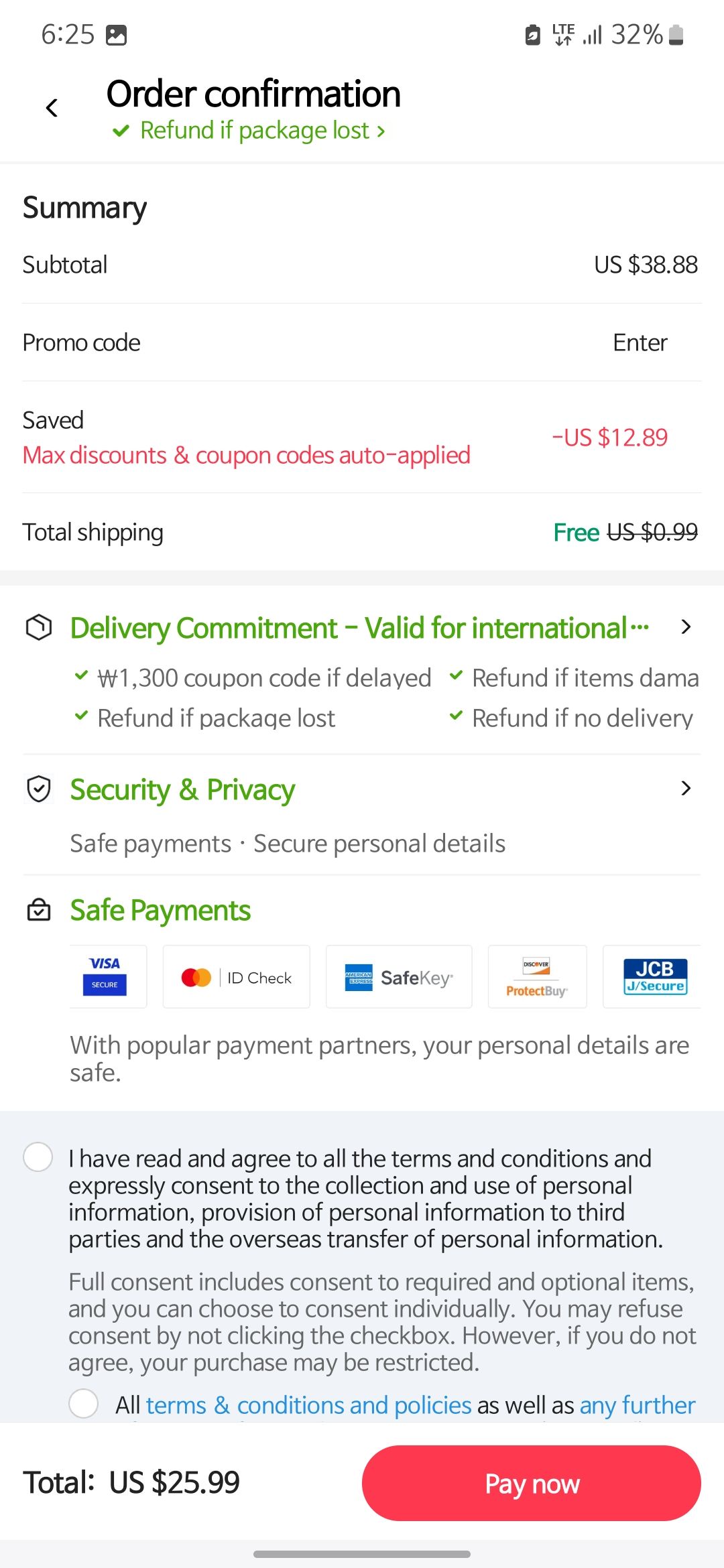Expand Security & Privacy chevron

click(685, 789)
